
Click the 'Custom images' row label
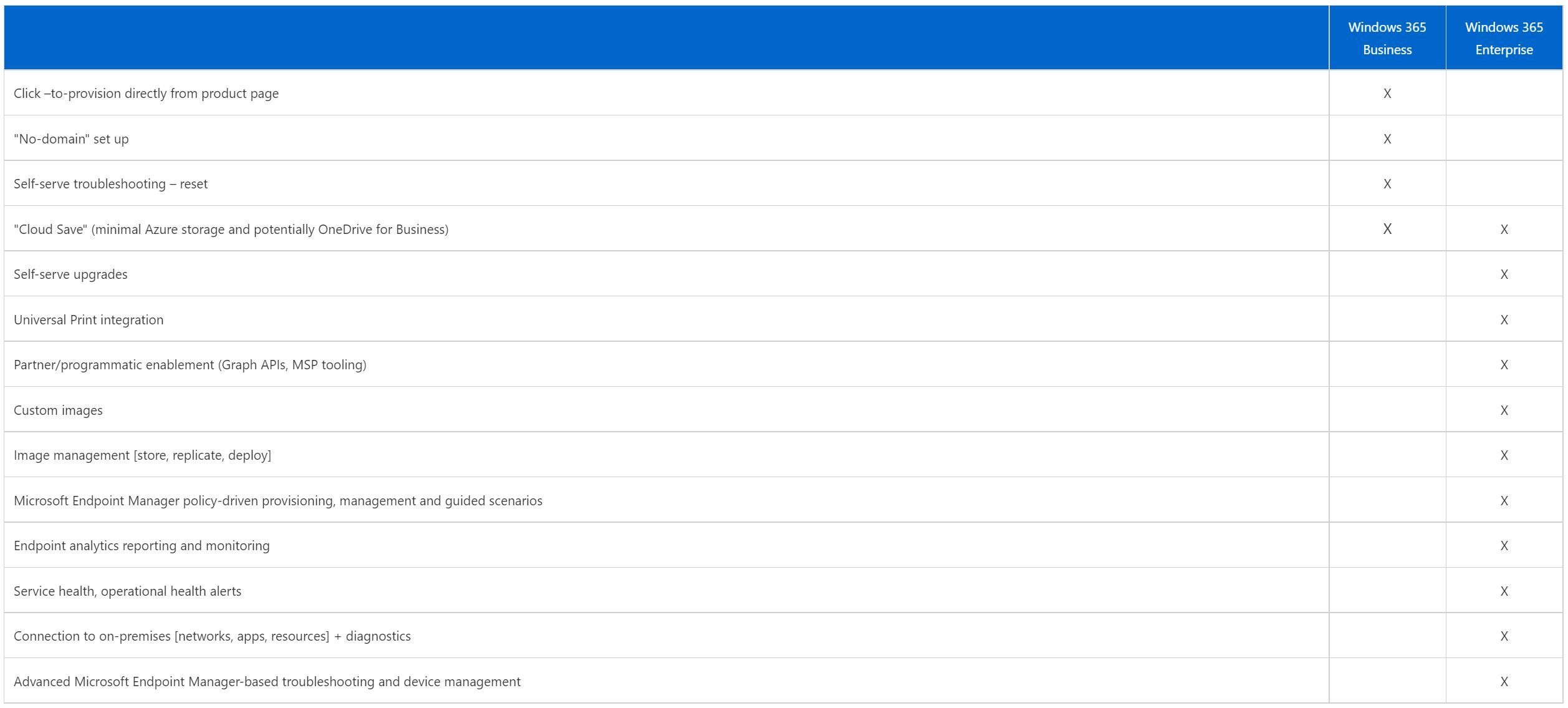pos(58,410)
